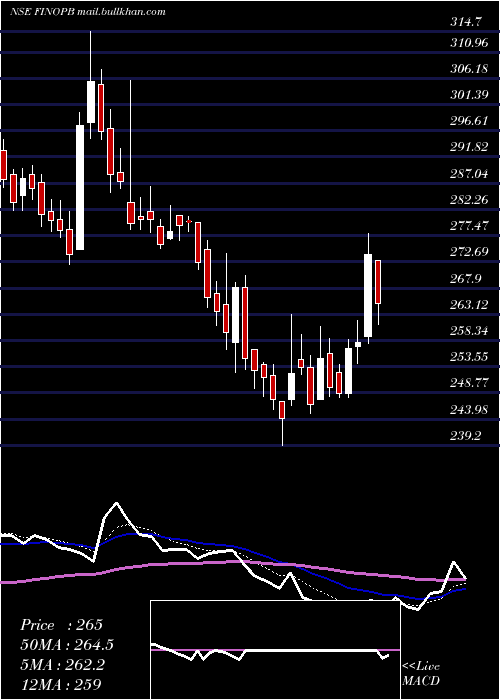The width and height of the screenshot is (500, 700).
Task: Select the 253.55 price axis label
Action: pyautogui.click(x=470, y=357)
